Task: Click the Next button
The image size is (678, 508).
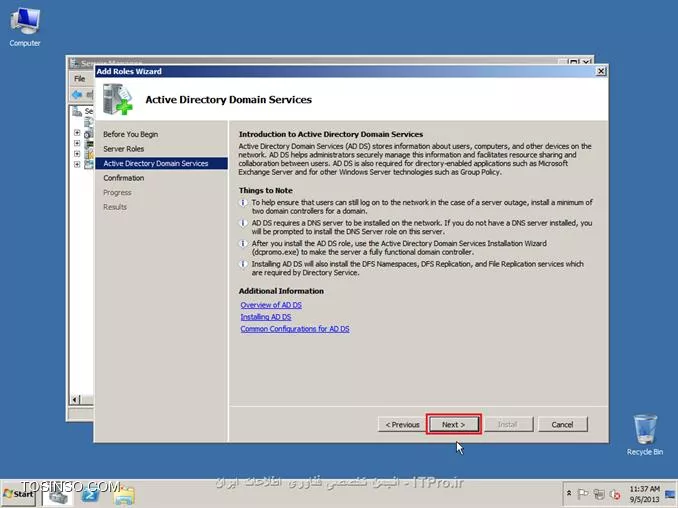Action: pyautogui.click(x=453, y=425)
